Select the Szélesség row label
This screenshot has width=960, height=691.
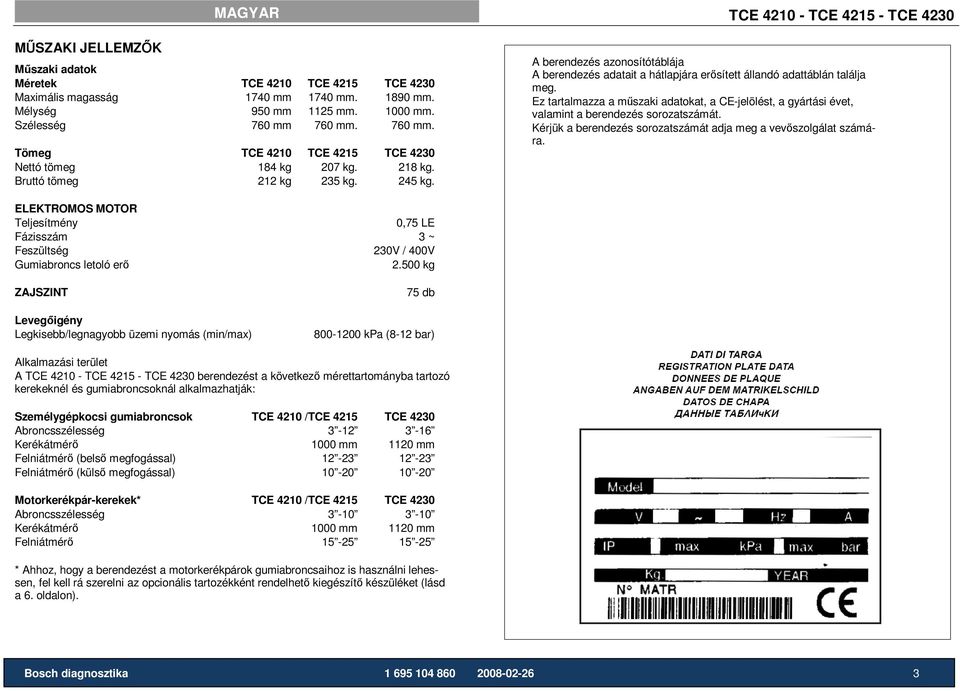40,125
